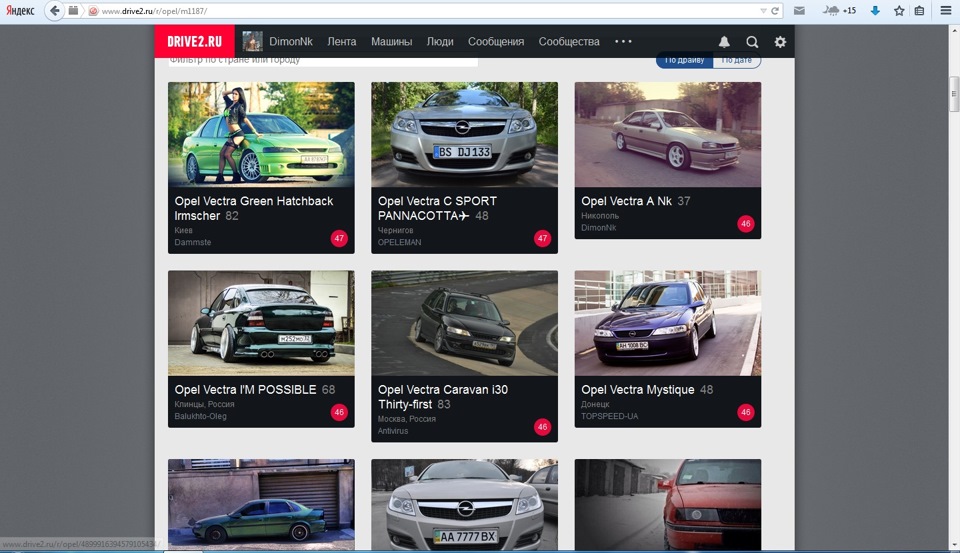Reload the page with the refresh icon

click(774, 11)
